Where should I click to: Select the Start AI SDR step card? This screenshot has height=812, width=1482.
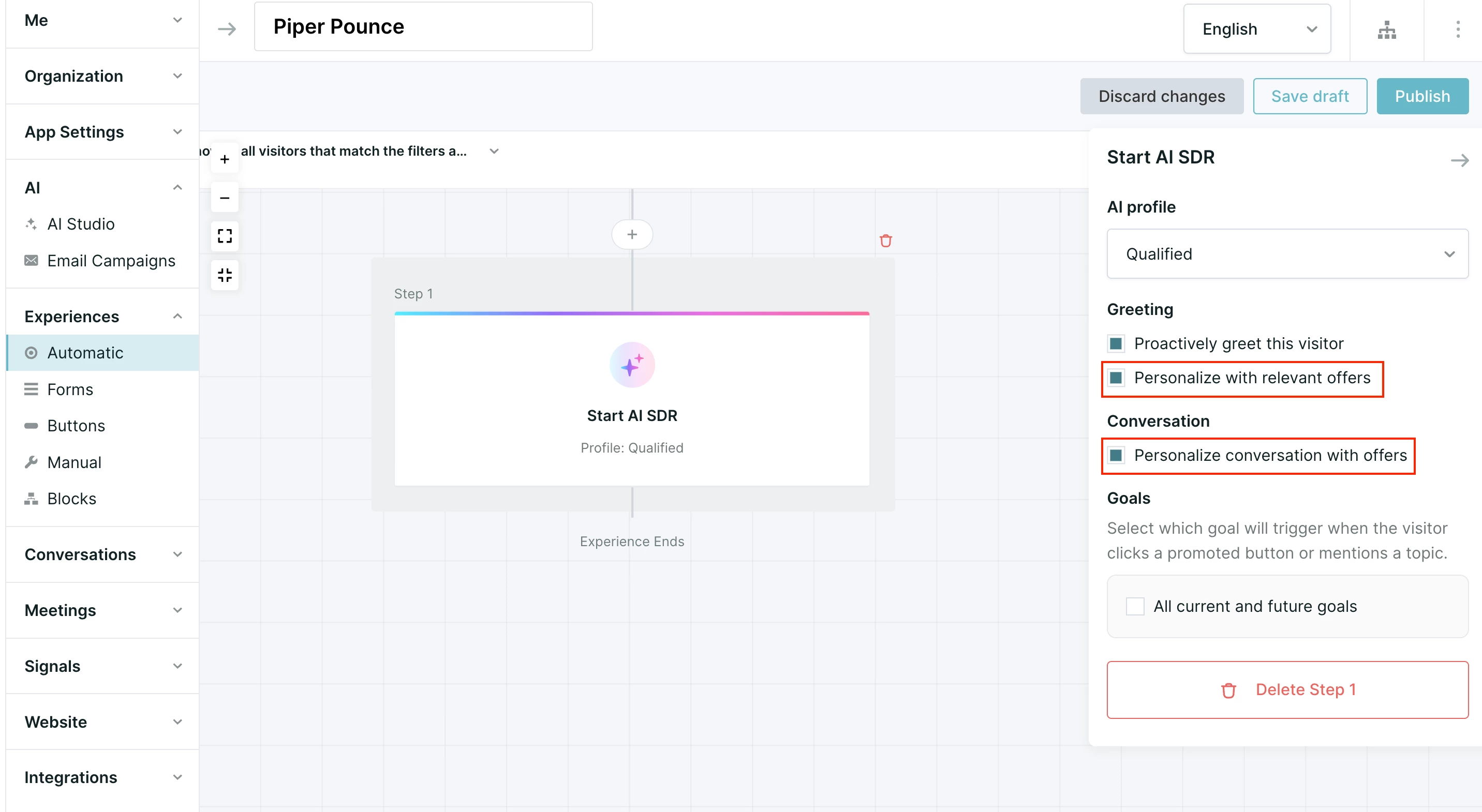click(632, 400)
